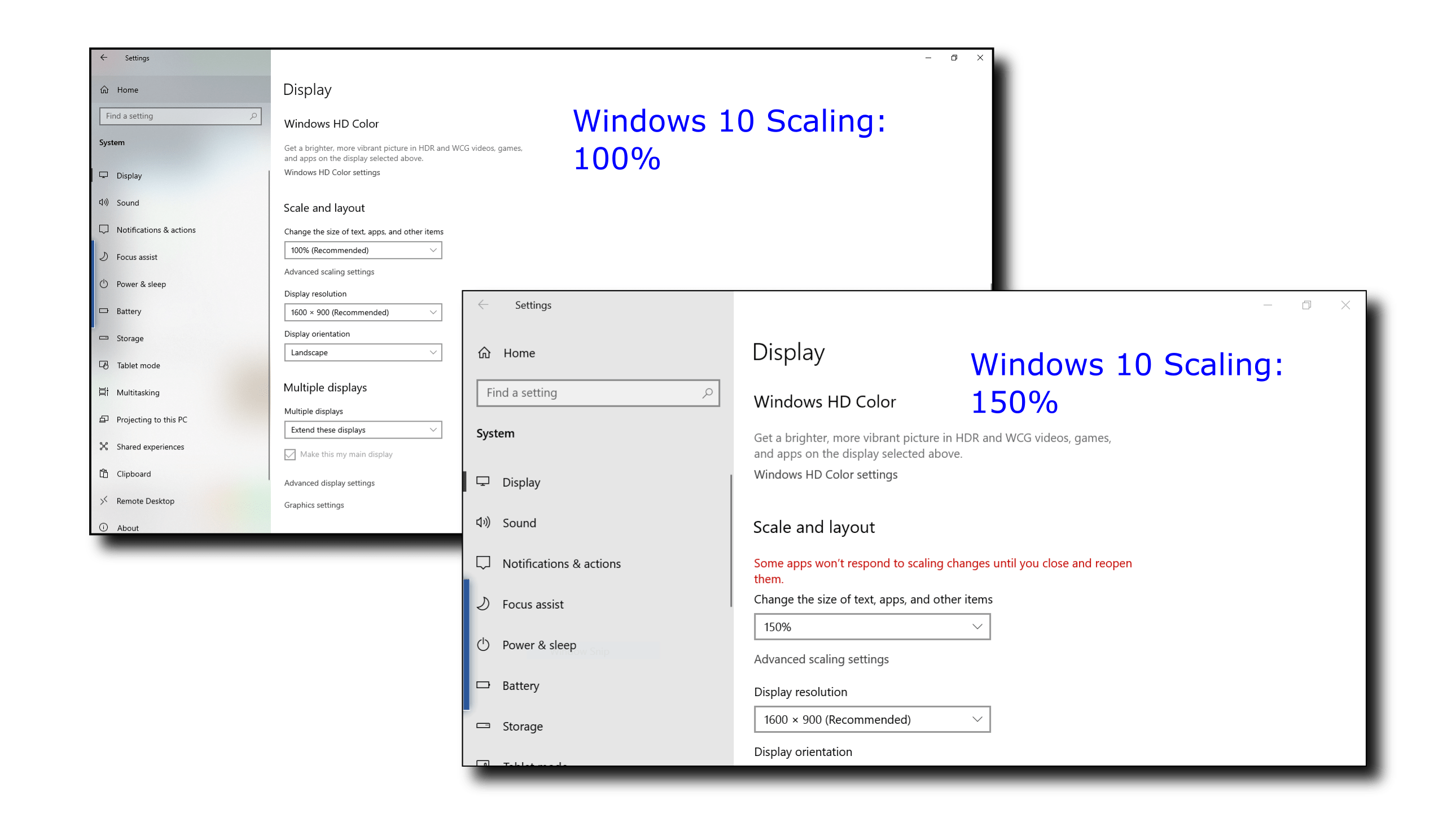
Task: Click Display monitor icon in 100% window sidebar
Action: point(104,175)
